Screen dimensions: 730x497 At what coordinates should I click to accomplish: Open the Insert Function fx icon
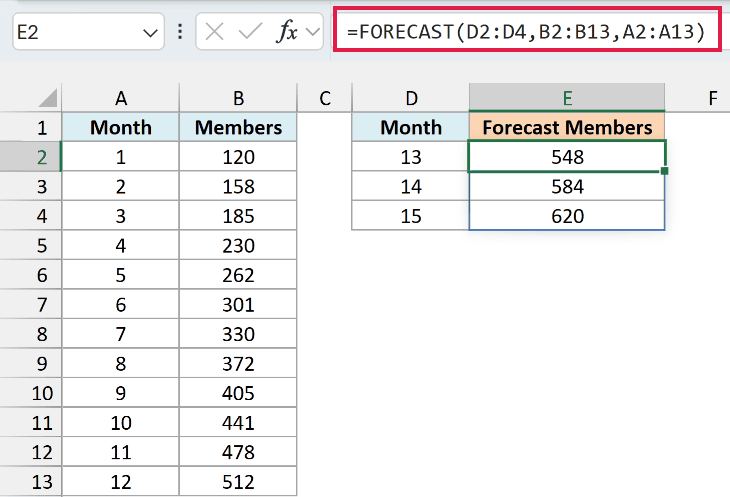(x=287, y=32)
